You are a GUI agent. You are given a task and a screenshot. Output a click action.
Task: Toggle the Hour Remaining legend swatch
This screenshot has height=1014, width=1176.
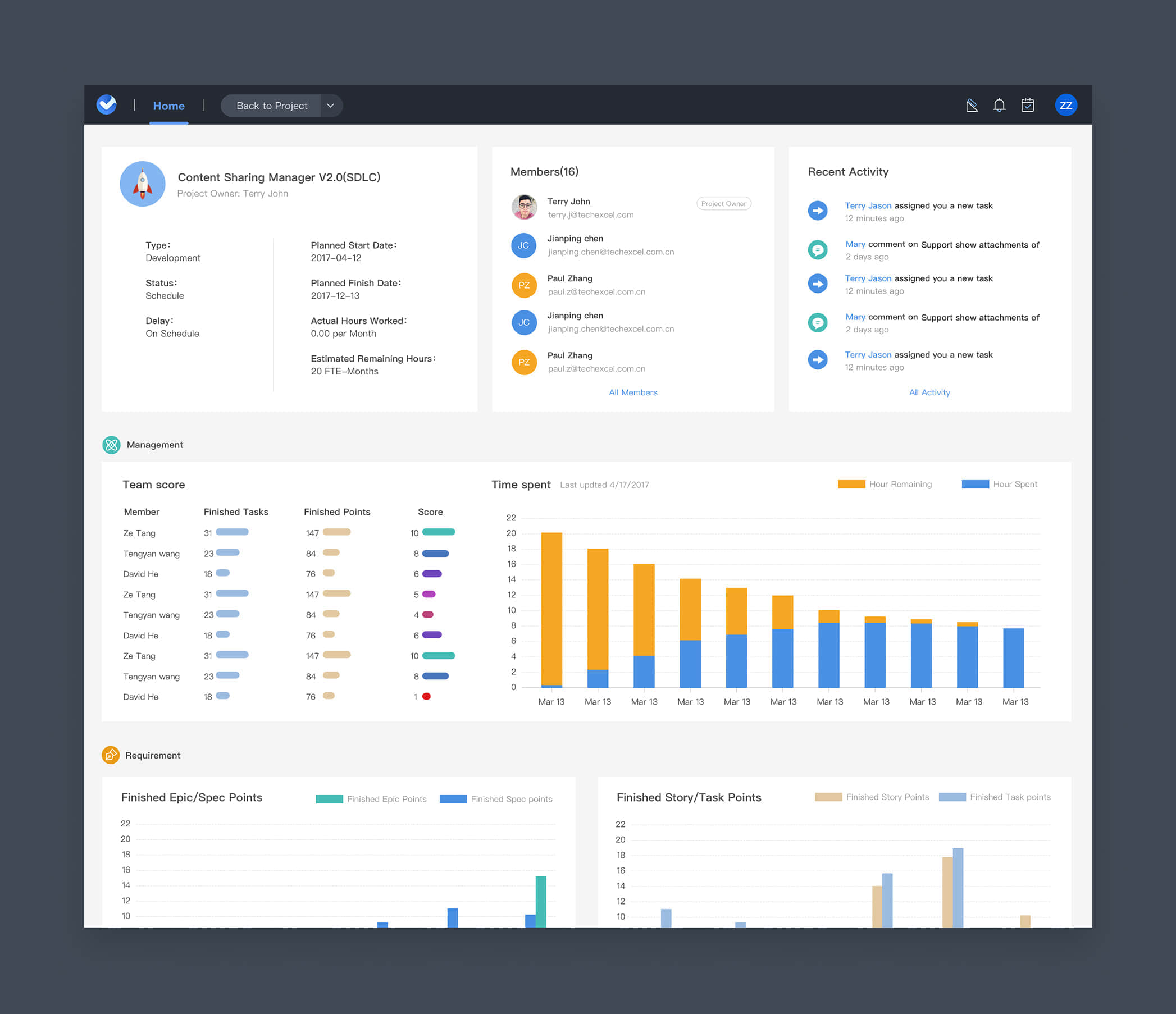851,485
